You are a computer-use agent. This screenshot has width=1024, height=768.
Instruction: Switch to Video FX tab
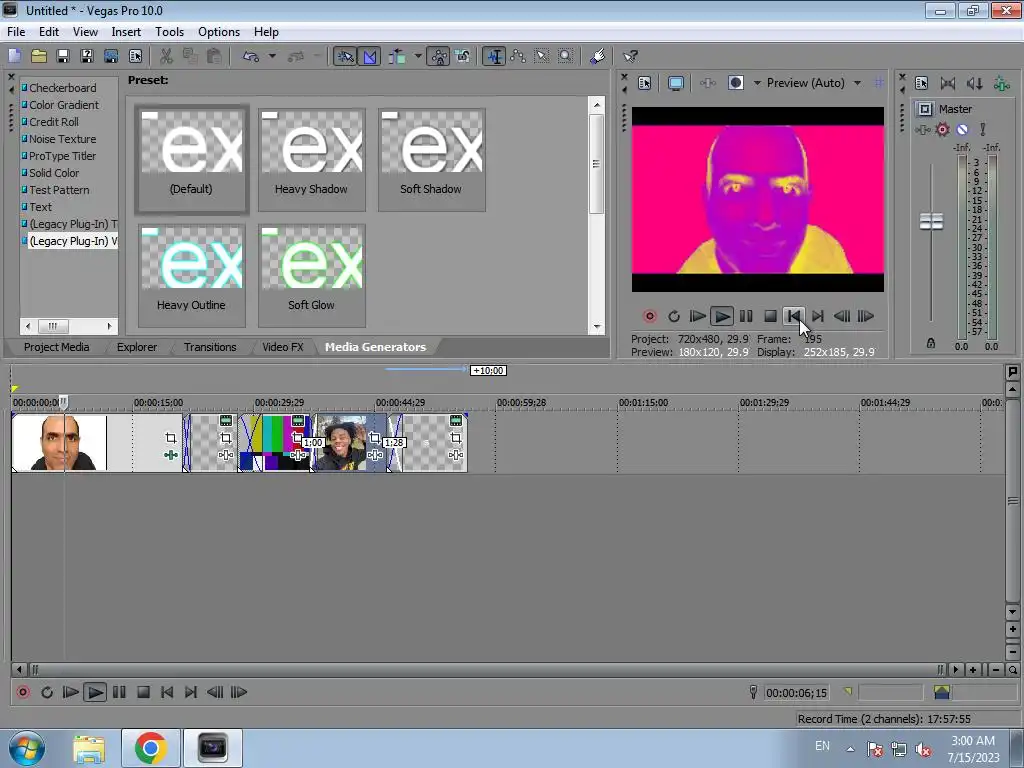(283, 347)
